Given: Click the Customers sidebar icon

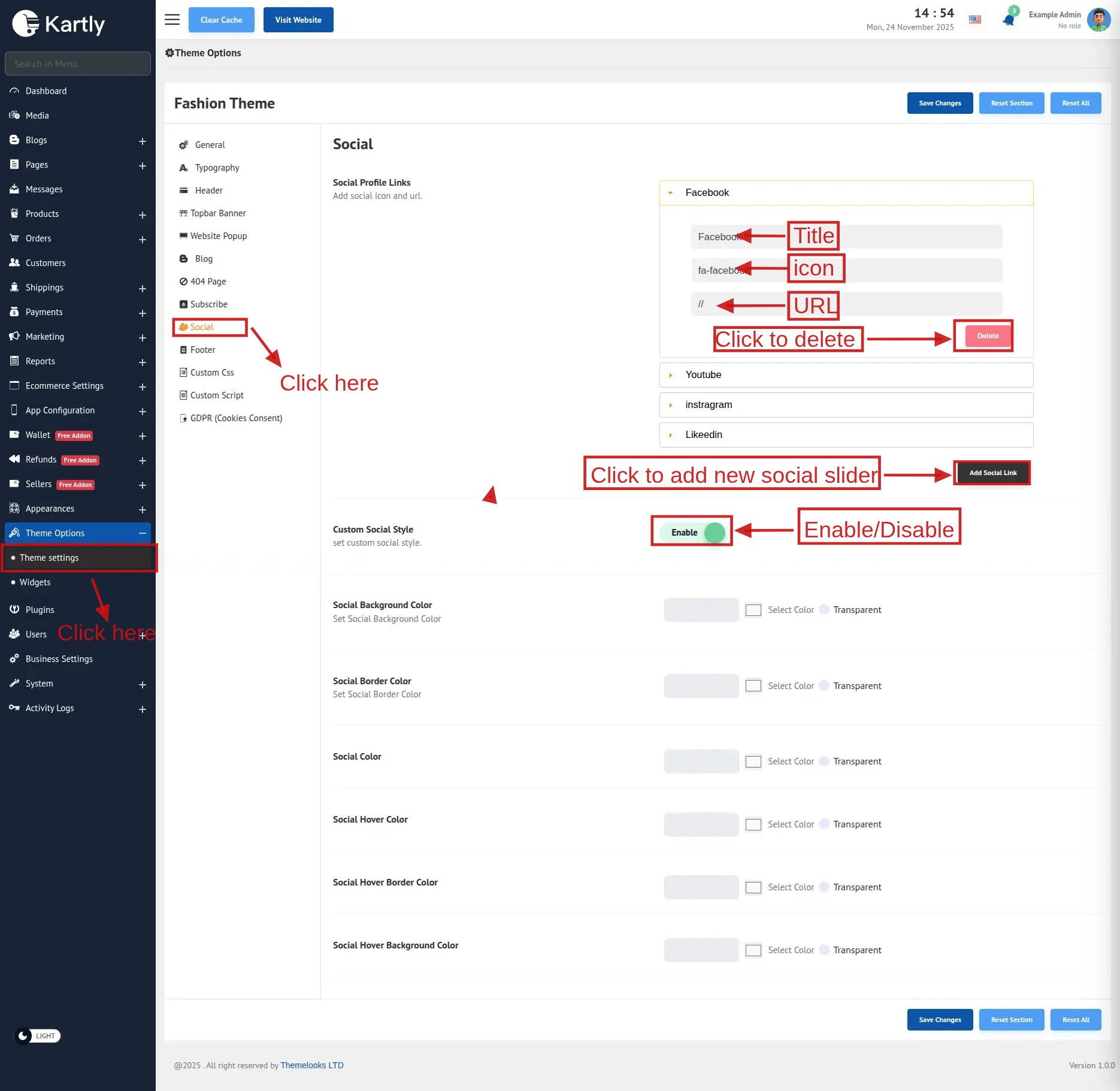Looking at the screenshot, I should click(x=14, y=263).
